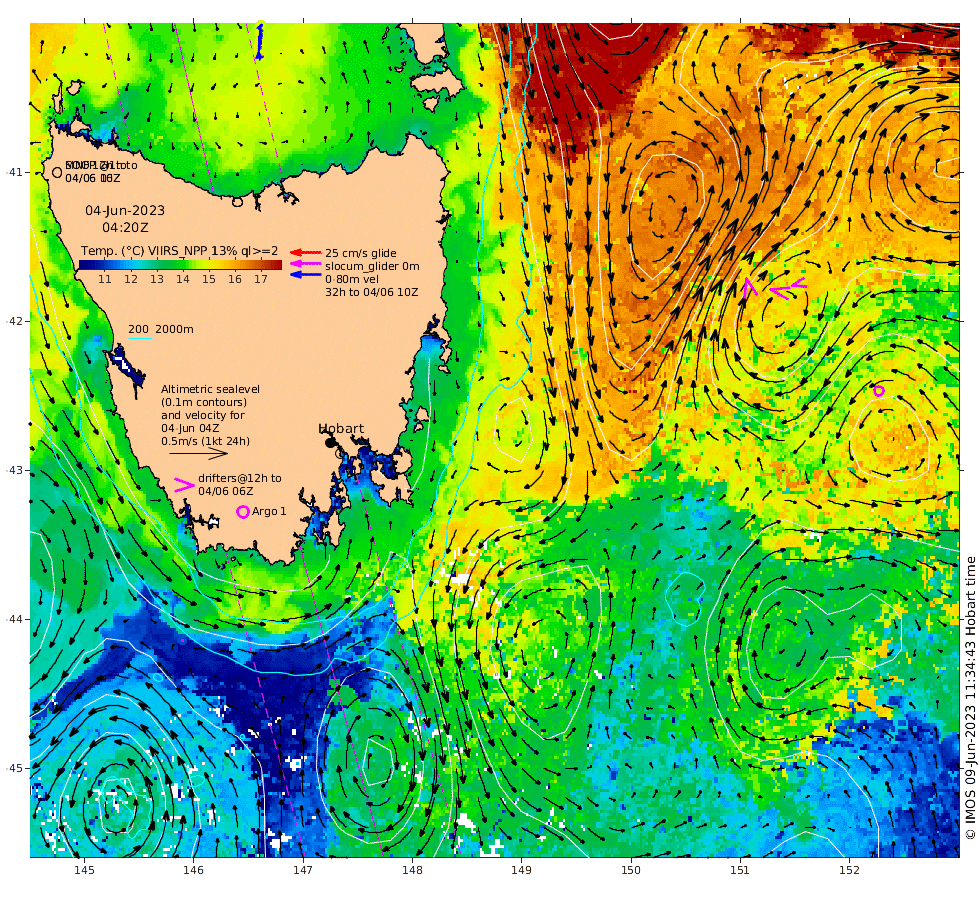Image resolution: width=980 pixels, height=900 pixels.
Task: Click the '0-80m vel' legend text
Action: [x=352, y=279]
